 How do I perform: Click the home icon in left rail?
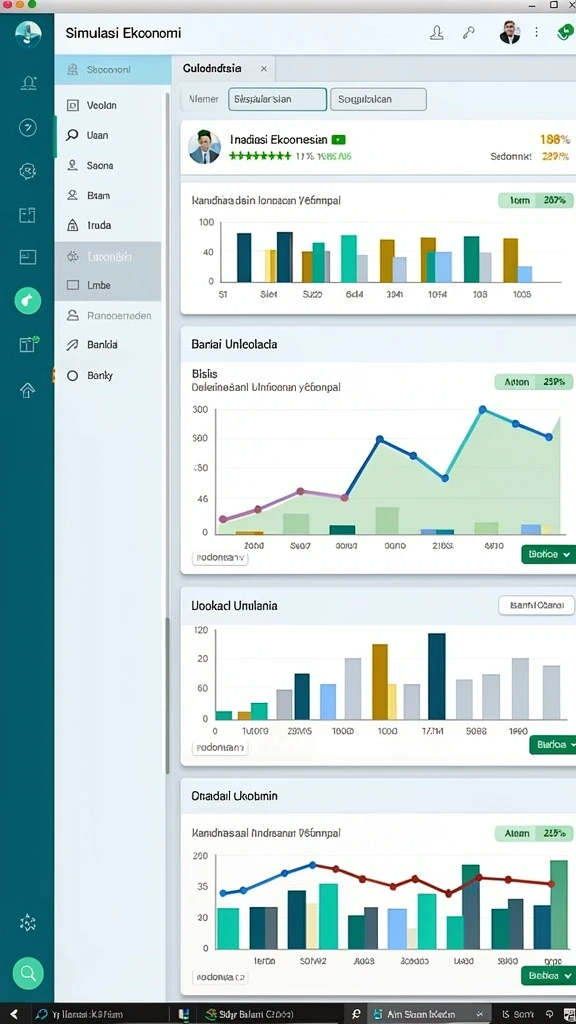pos(27,390)
